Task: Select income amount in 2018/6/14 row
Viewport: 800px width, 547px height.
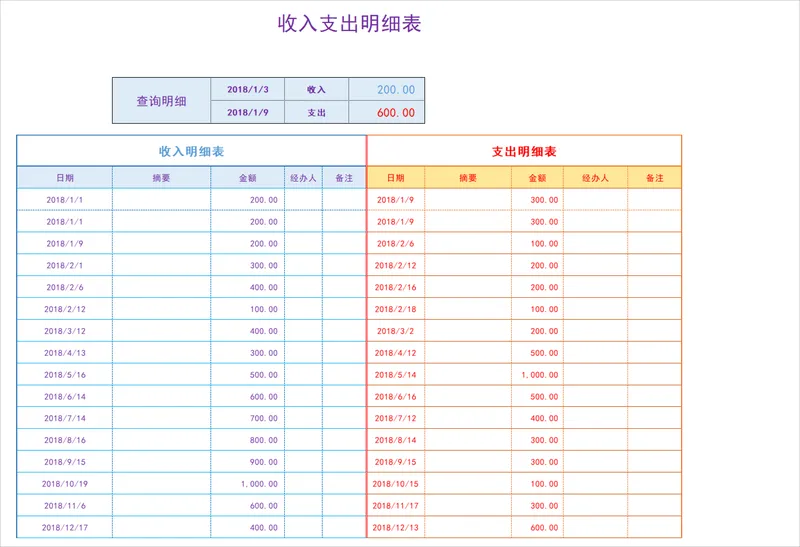Action: 247,396
